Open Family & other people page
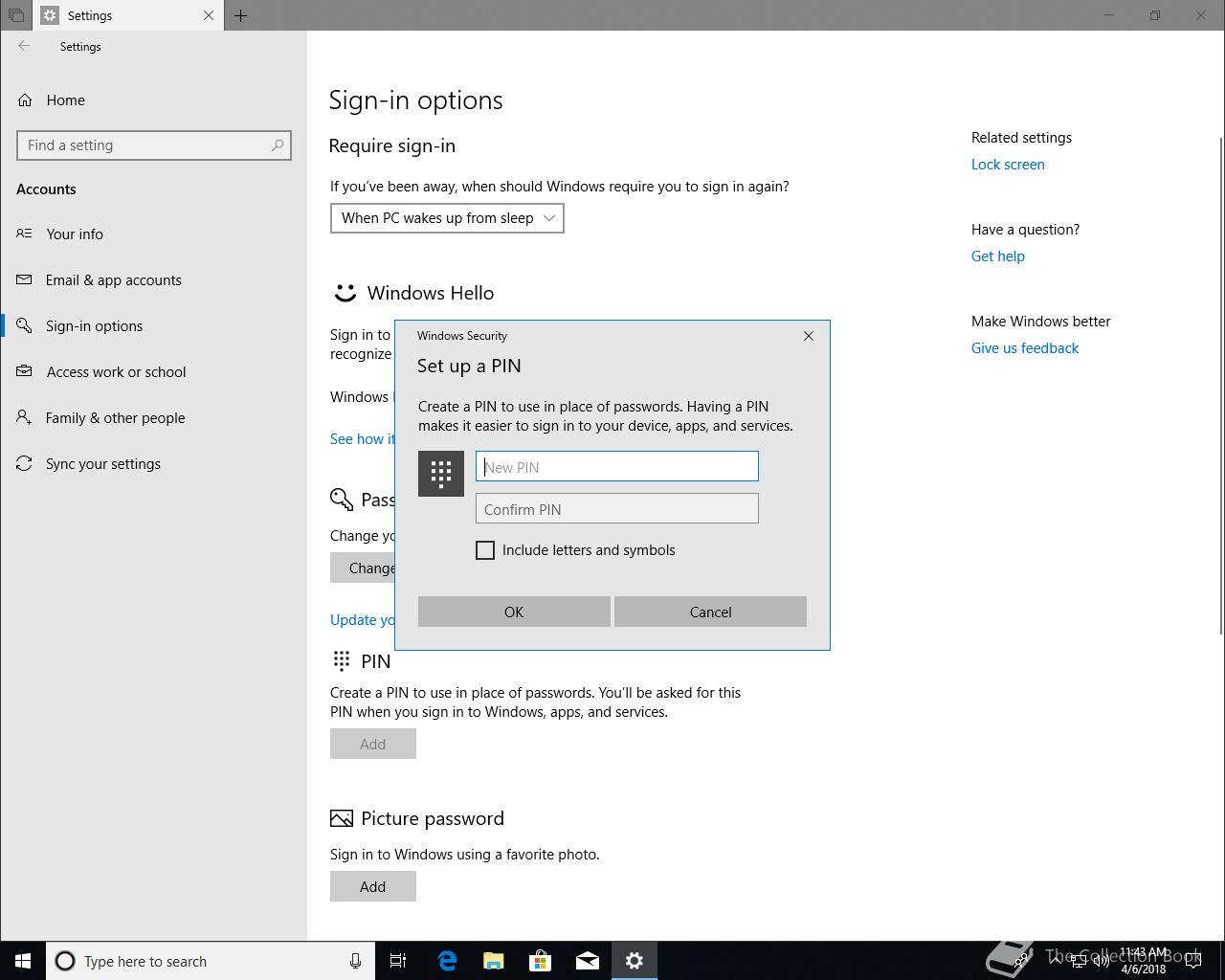Screen dimensions: 1225x980 (x=115, y=418)
